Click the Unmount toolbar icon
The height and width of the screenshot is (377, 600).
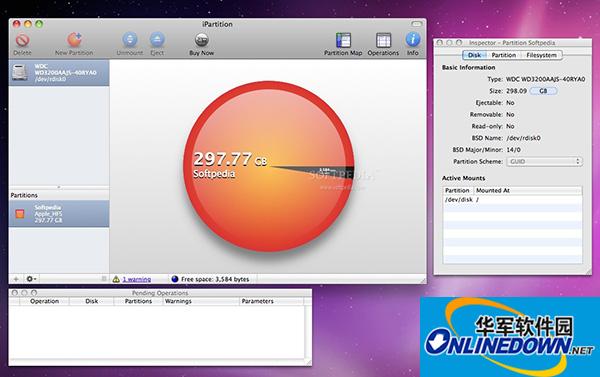pos(130,40)
